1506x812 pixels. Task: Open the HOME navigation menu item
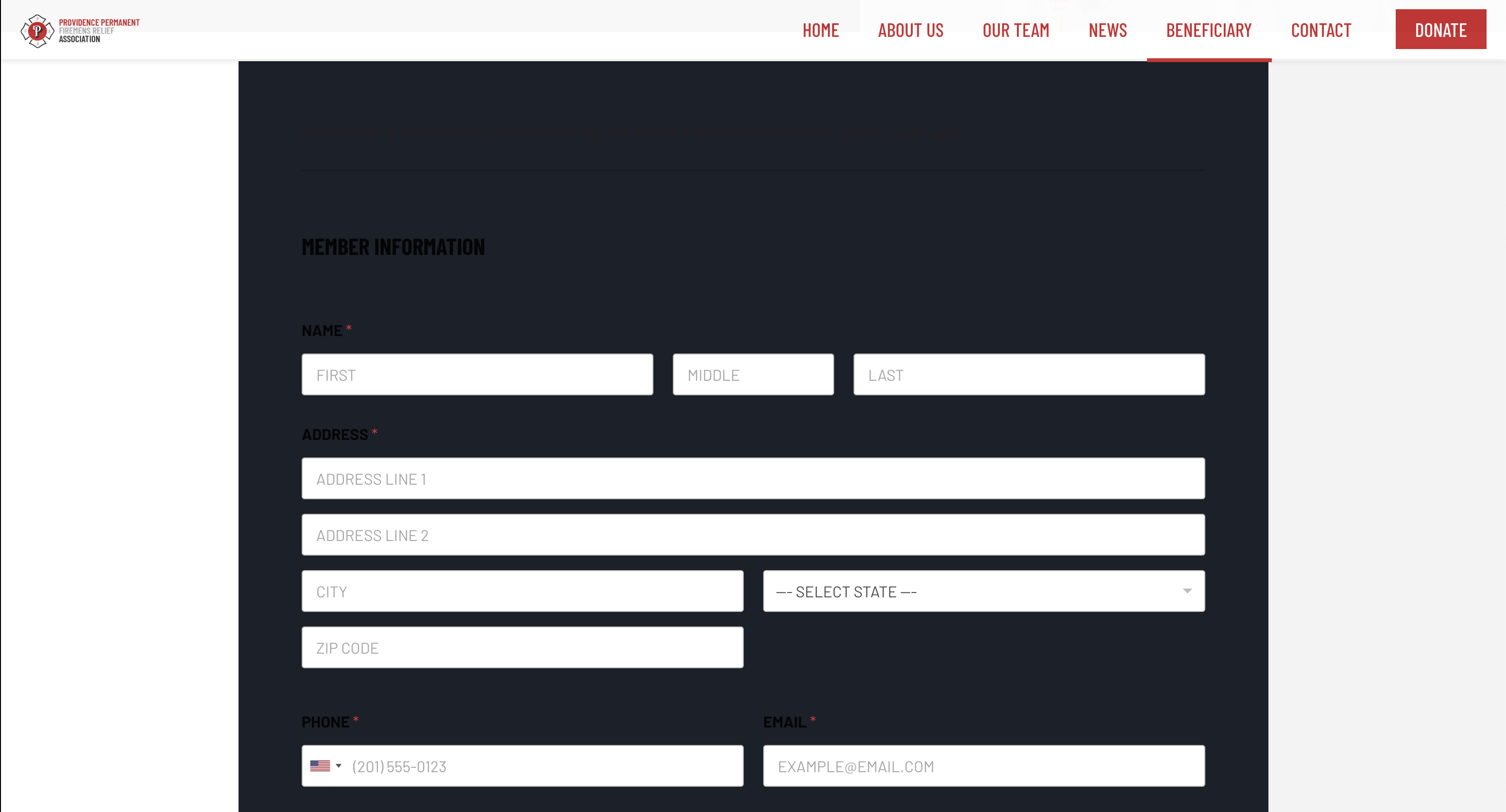[x=821, y=29]
